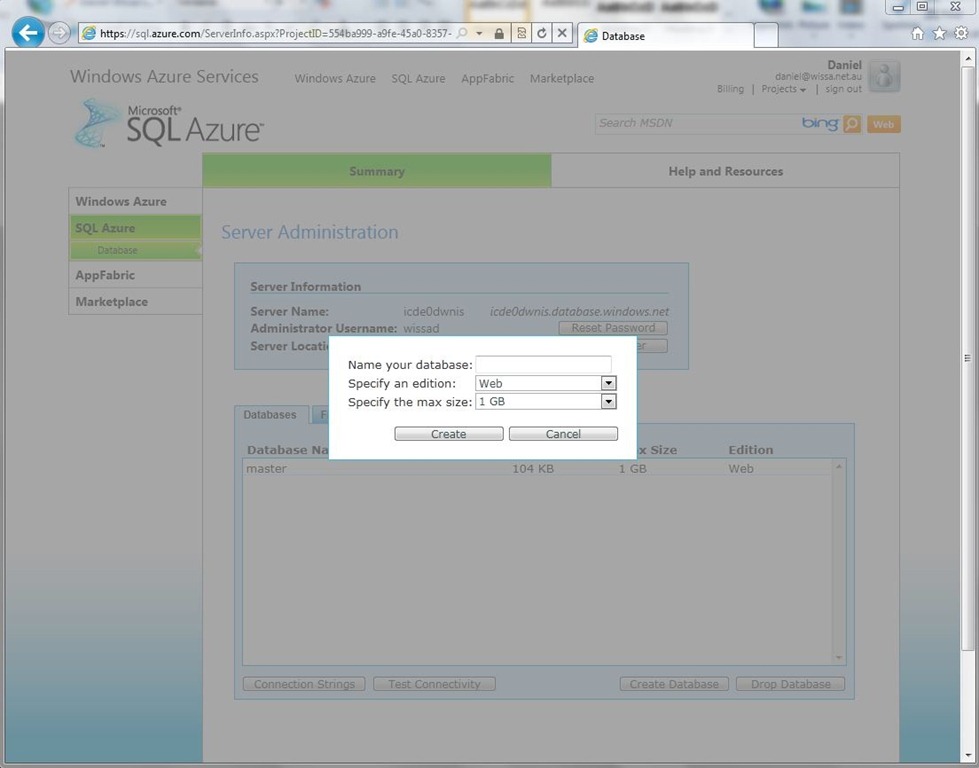Open Marketplace in top navigation
Screen dimensions: 979x768
[562, 79]
